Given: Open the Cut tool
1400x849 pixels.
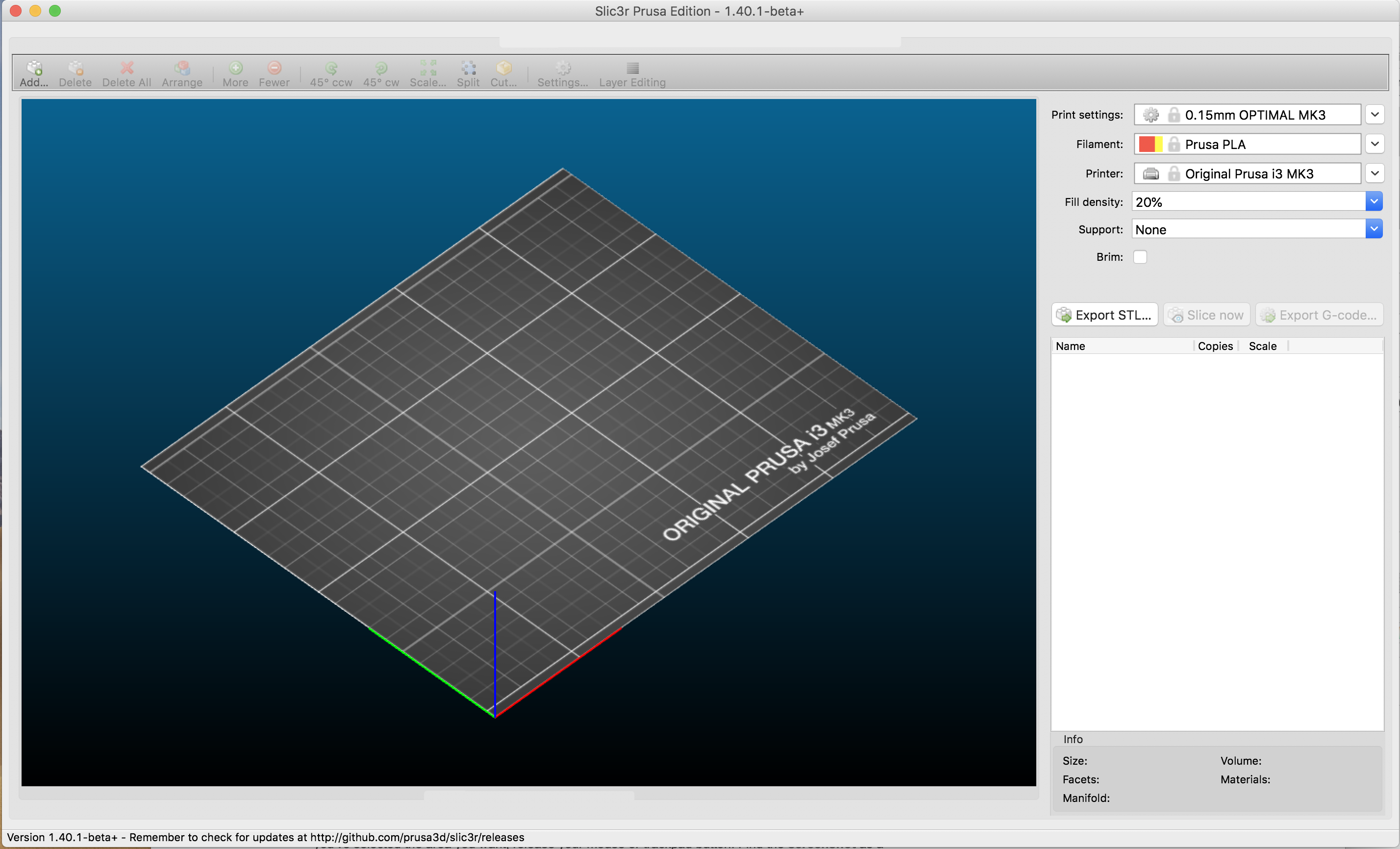Looking at the screenshot, I should 503,73.
